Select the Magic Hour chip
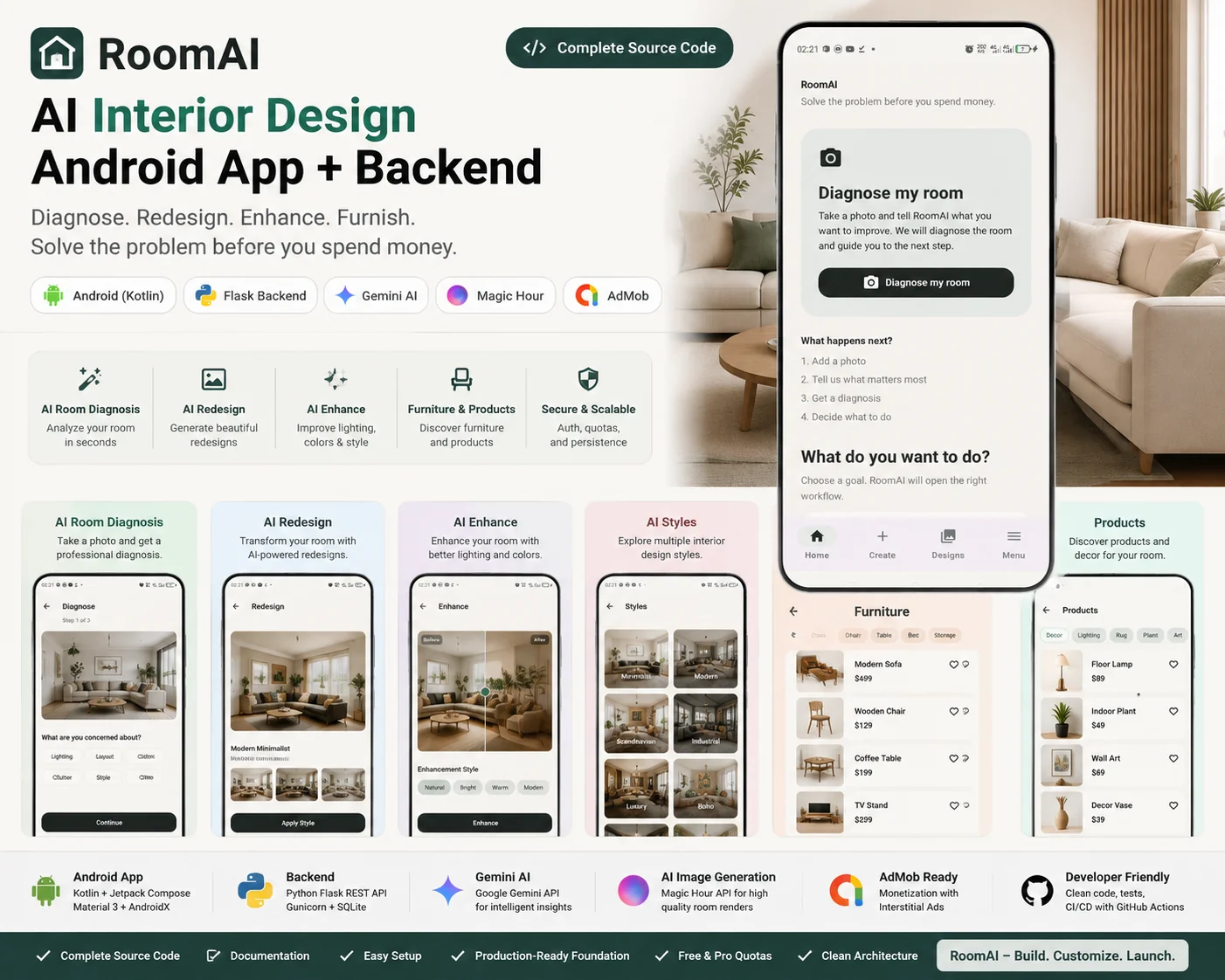Screen dimensions: 1225x980 pos(495,295)
